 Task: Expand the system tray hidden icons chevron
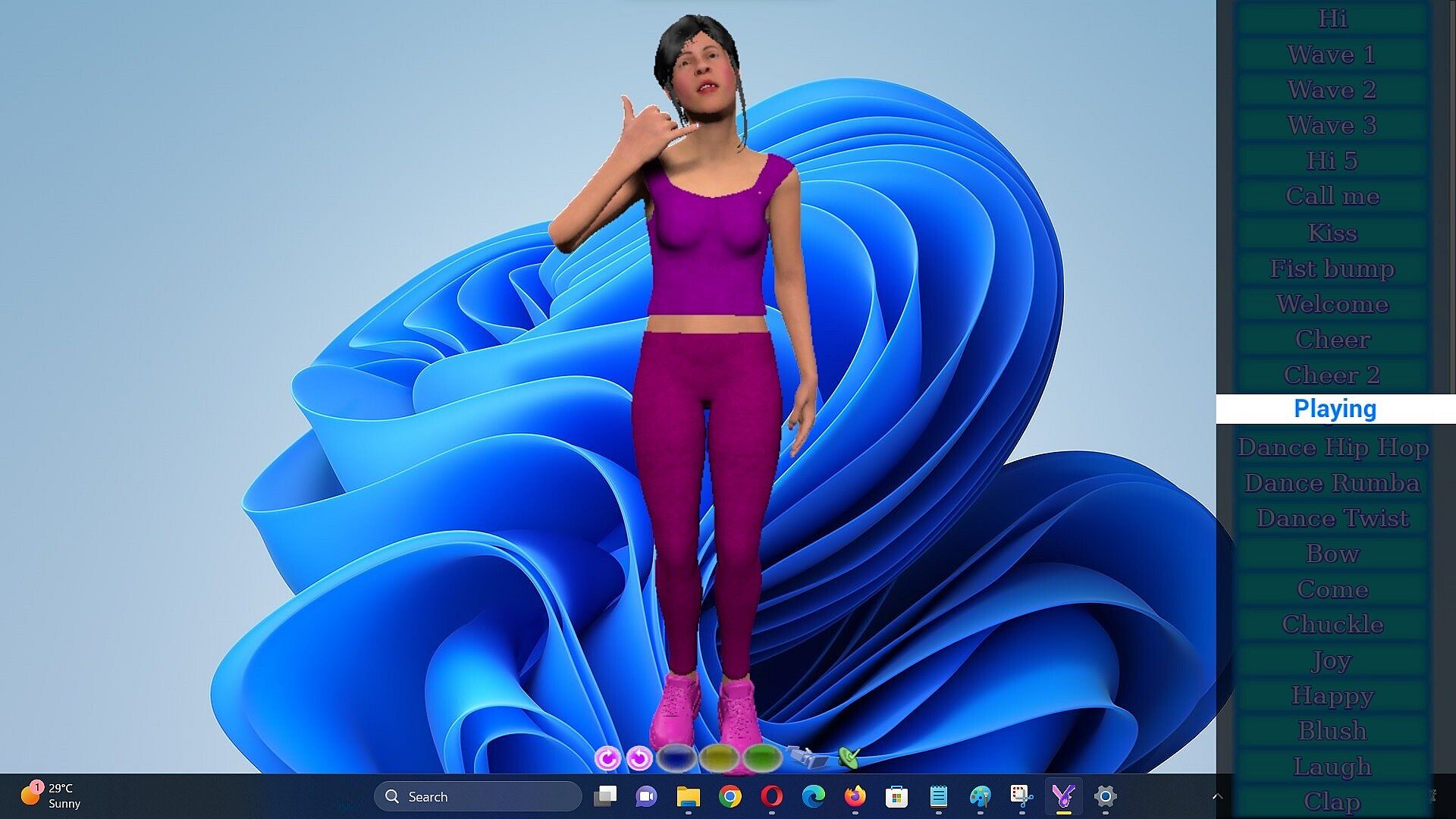[x=1217, y=796]
